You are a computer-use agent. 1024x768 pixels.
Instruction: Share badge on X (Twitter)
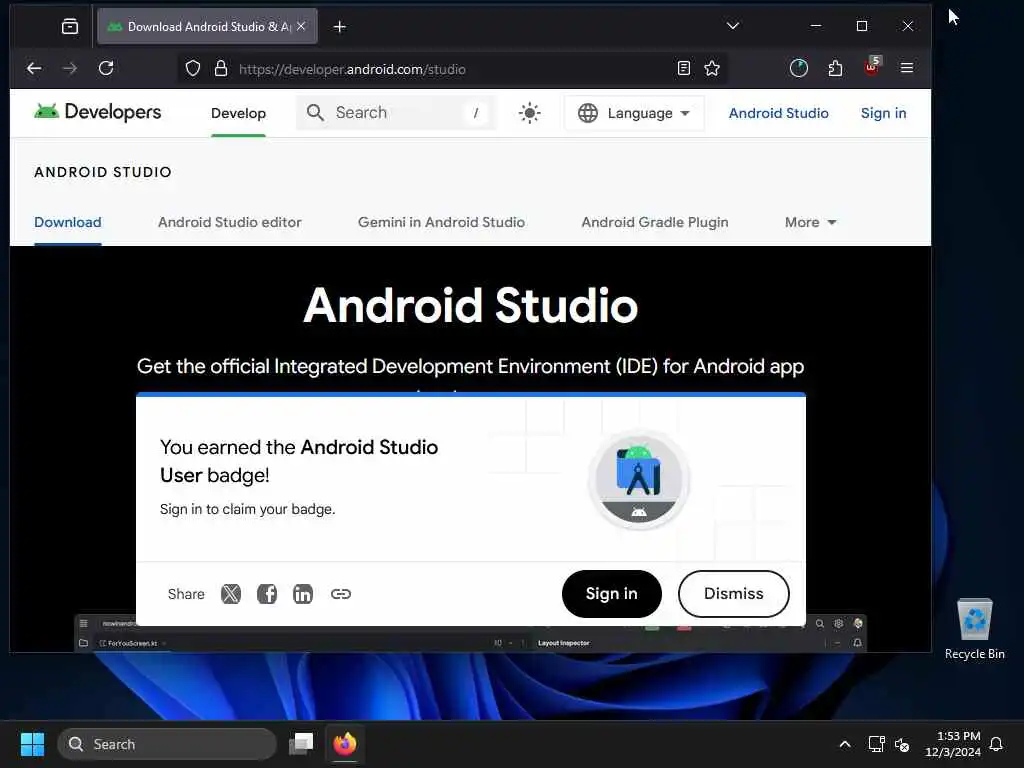[231, 594]
